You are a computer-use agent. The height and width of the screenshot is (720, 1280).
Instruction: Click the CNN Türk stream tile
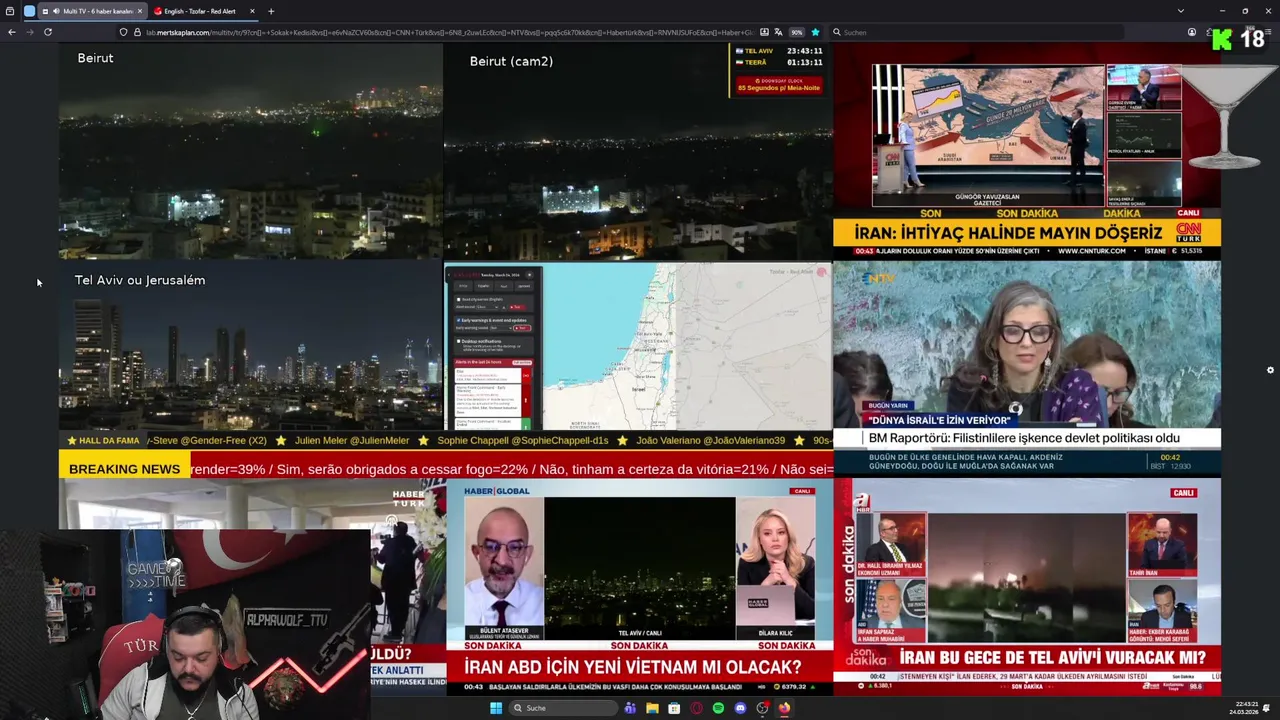[x=1027, y=151]
